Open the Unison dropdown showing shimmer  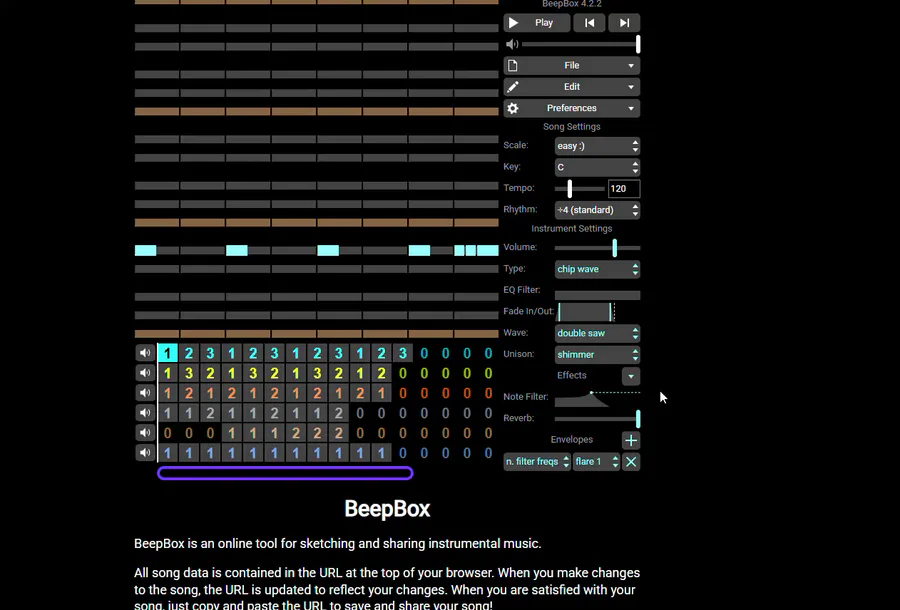597,355
